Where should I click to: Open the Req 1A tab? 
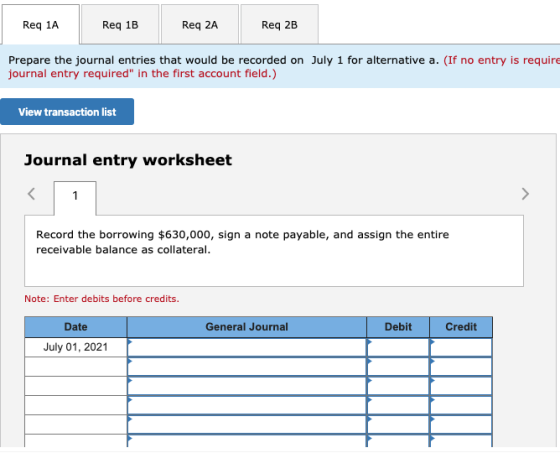point(40,25)
